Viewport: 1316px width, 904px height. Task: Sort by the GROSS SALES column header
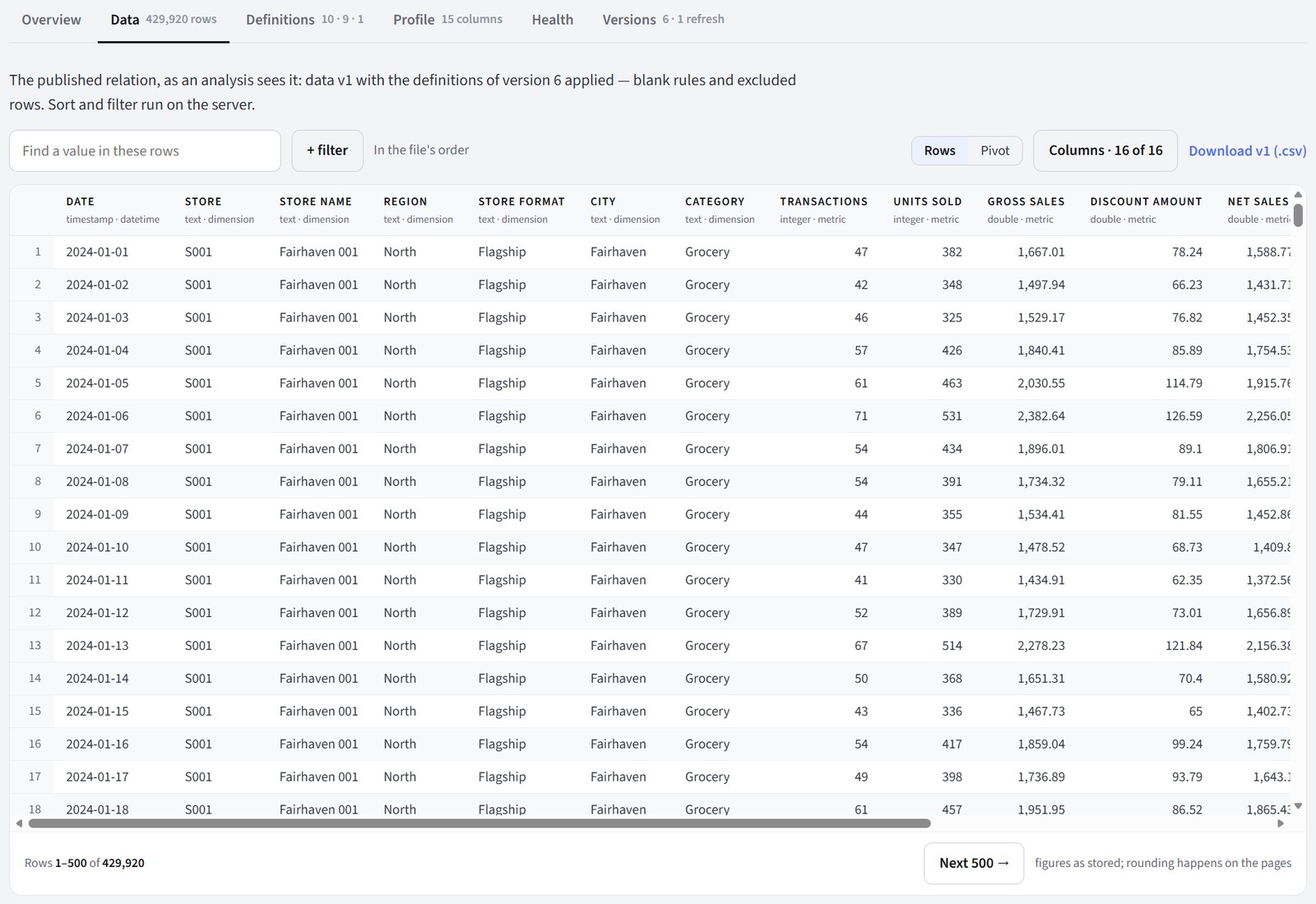[x=1026, y=202]
